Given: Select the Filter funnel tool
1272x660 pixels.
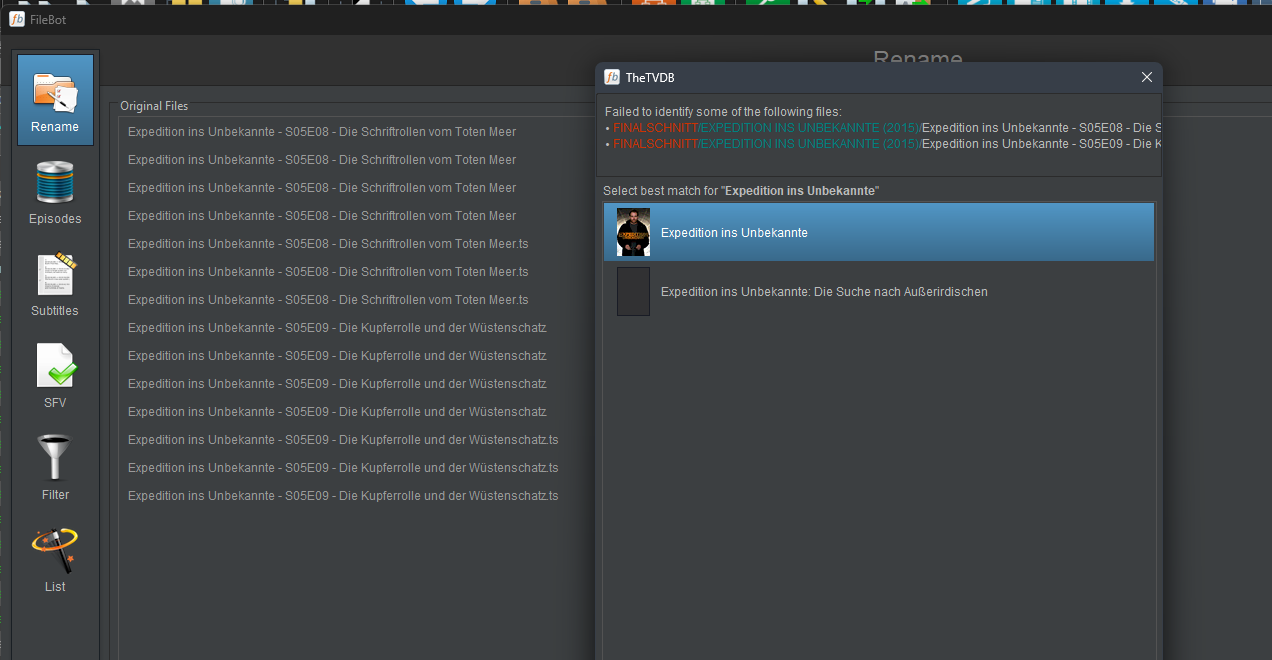Looking at the screenshot, I should [x=55, y=468].
